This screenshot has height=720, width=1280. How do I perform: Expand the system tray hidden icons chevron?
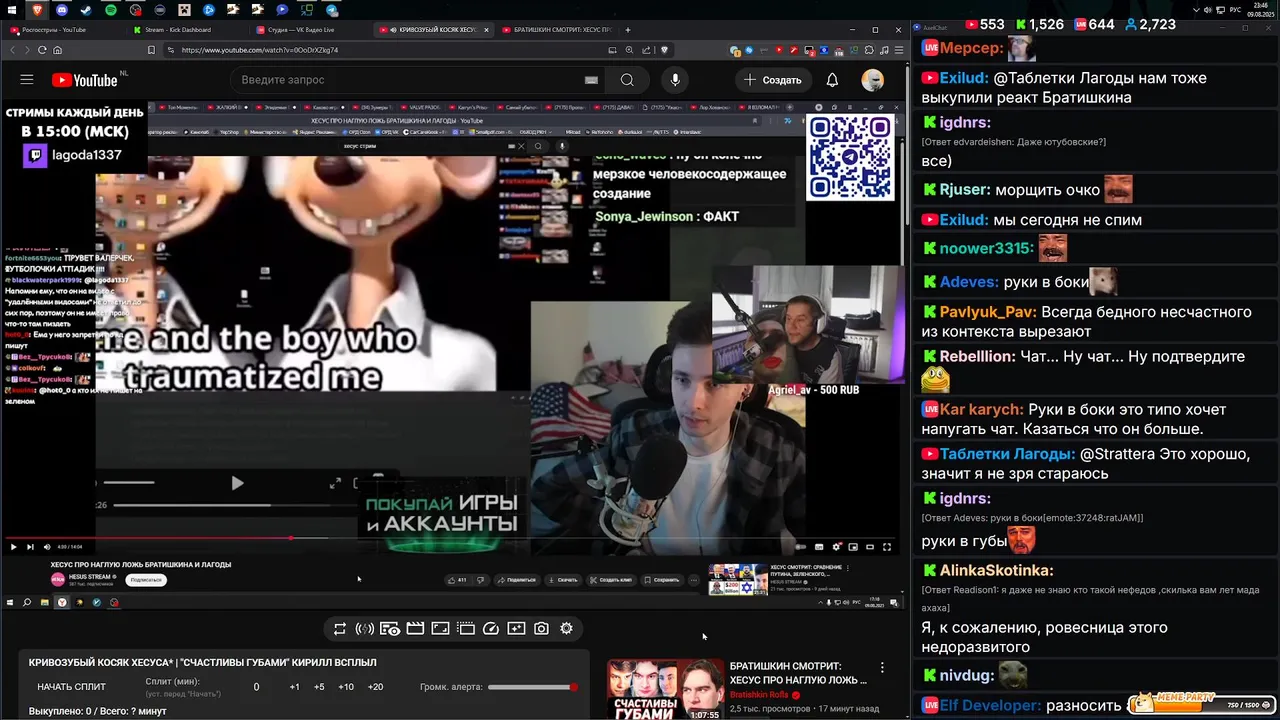(1196, 10)
